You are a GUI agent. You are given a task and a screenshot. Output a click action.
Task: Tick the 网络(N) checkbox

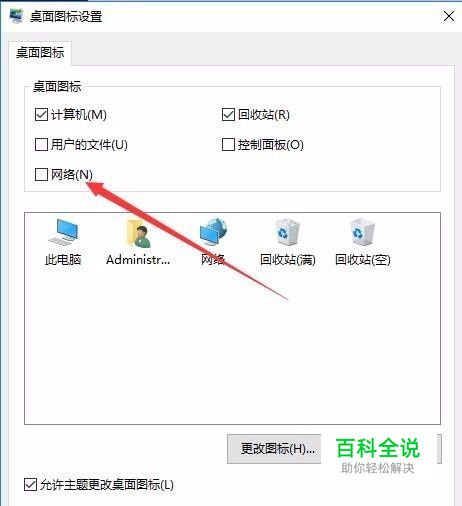click(x=41, y=174)
